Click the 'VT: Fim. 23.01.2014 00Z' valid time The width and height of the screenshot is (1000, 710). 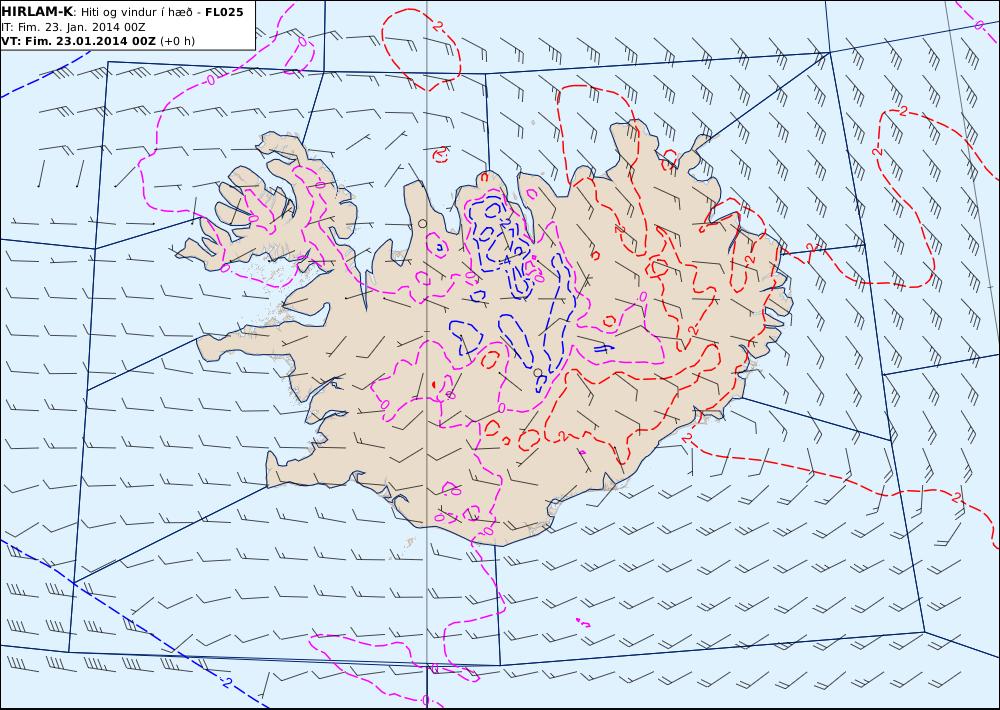(78, 41)
